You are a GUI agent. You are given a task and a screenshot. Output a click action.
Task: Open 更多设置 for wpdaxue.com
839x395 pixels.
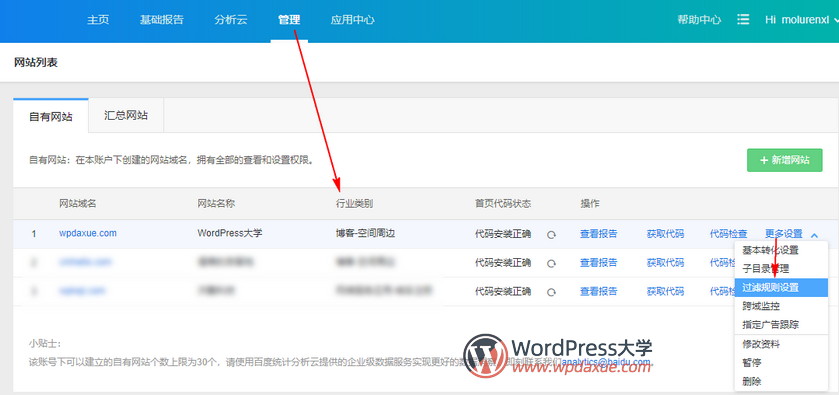pos(783,234)
